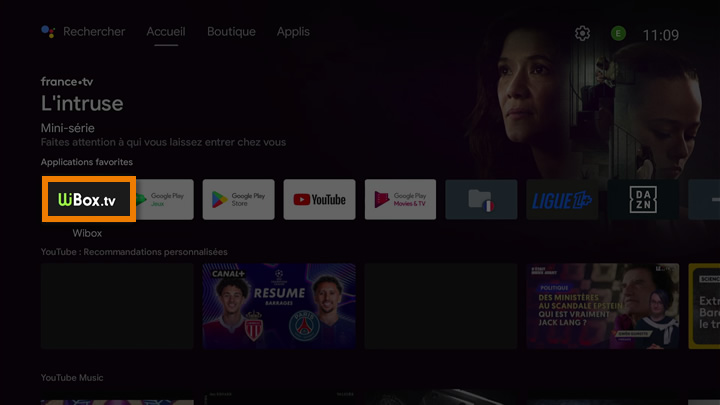
Task: Launch the YouTube app tile
Action: 320,200
